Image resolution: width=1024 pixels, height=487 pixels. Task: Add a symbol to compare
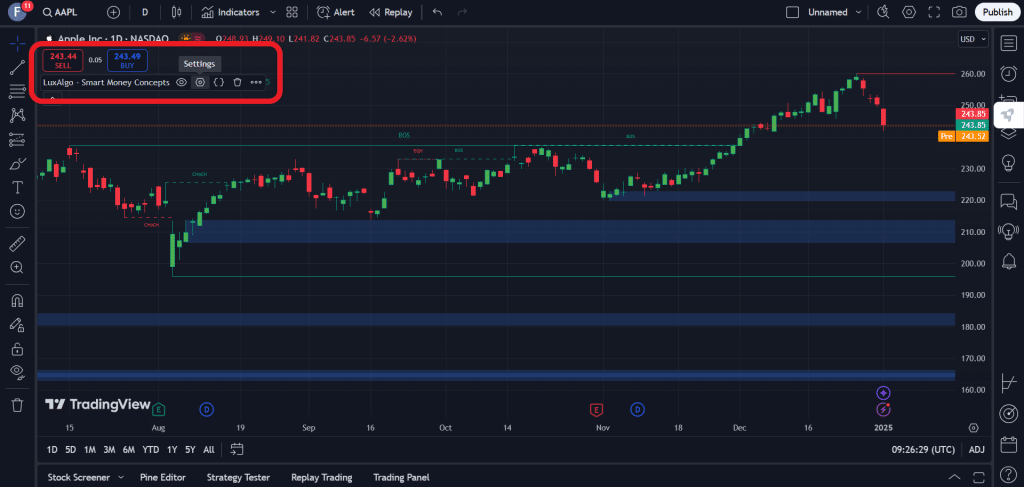tap(114, 12)
